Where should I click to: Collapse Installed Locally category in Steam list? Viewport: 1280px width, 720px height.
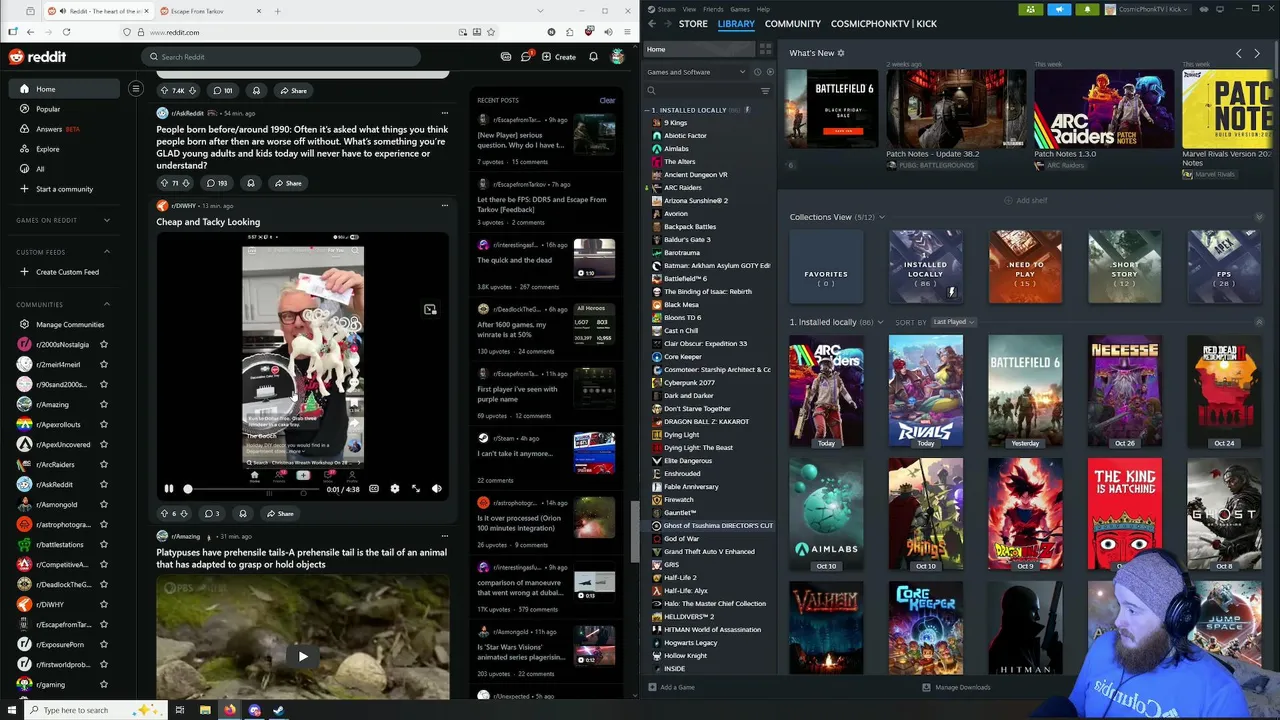point(647,110)
